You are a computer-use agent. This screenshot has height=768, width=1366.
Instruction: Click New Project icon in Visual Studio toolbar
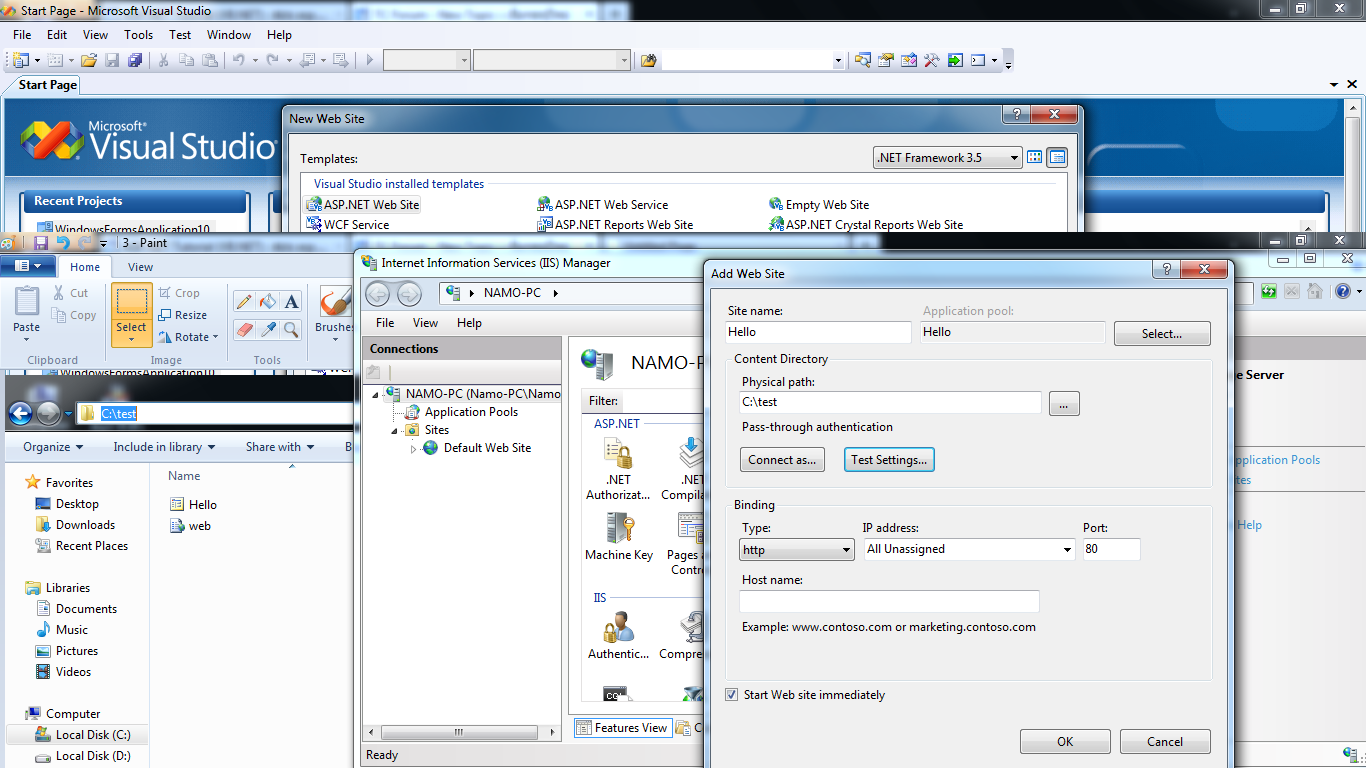click(20, 60)
